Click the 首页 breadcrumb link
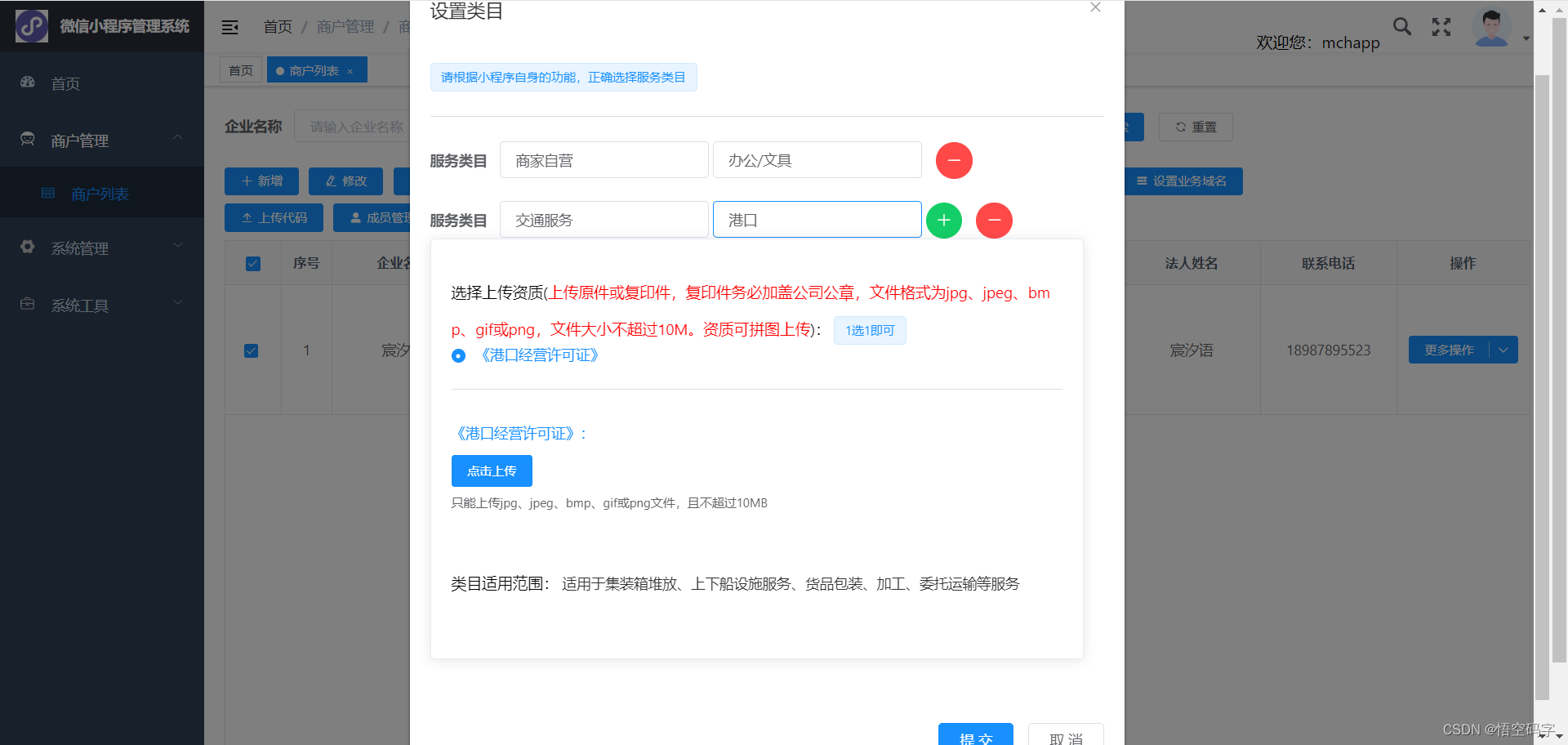The image size is (1568, 745). [278, 27]
